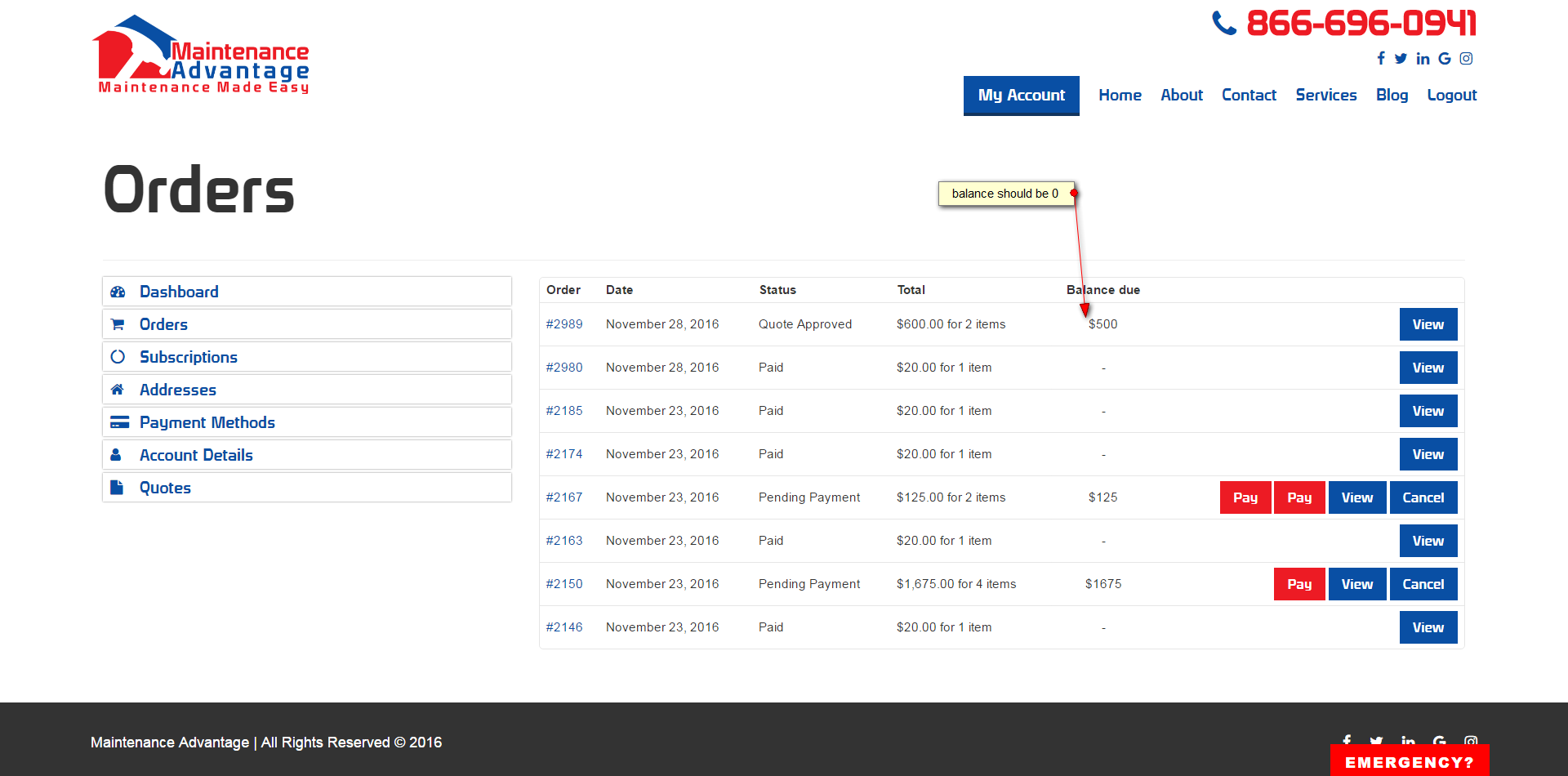Click the Maintenance Advantage logo
The height and width of the screenshot is (776, 1568).
(x=202, y=56)
